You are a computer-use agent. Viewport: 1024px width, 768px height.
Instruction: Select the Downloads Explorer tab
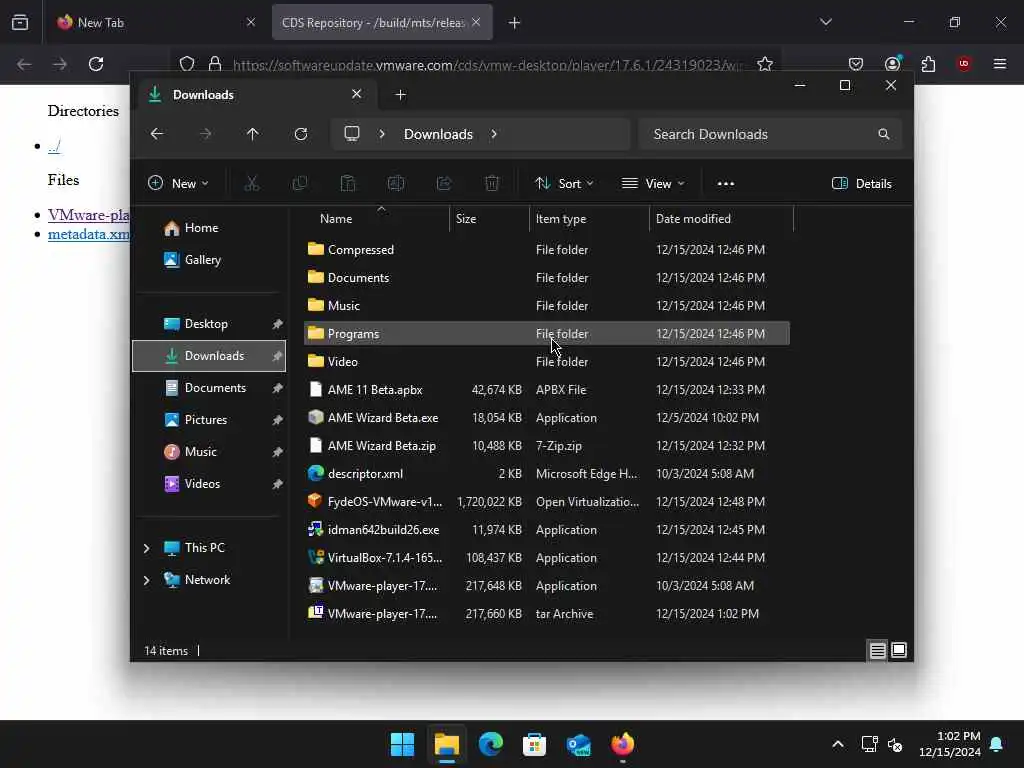pos(255,95)
